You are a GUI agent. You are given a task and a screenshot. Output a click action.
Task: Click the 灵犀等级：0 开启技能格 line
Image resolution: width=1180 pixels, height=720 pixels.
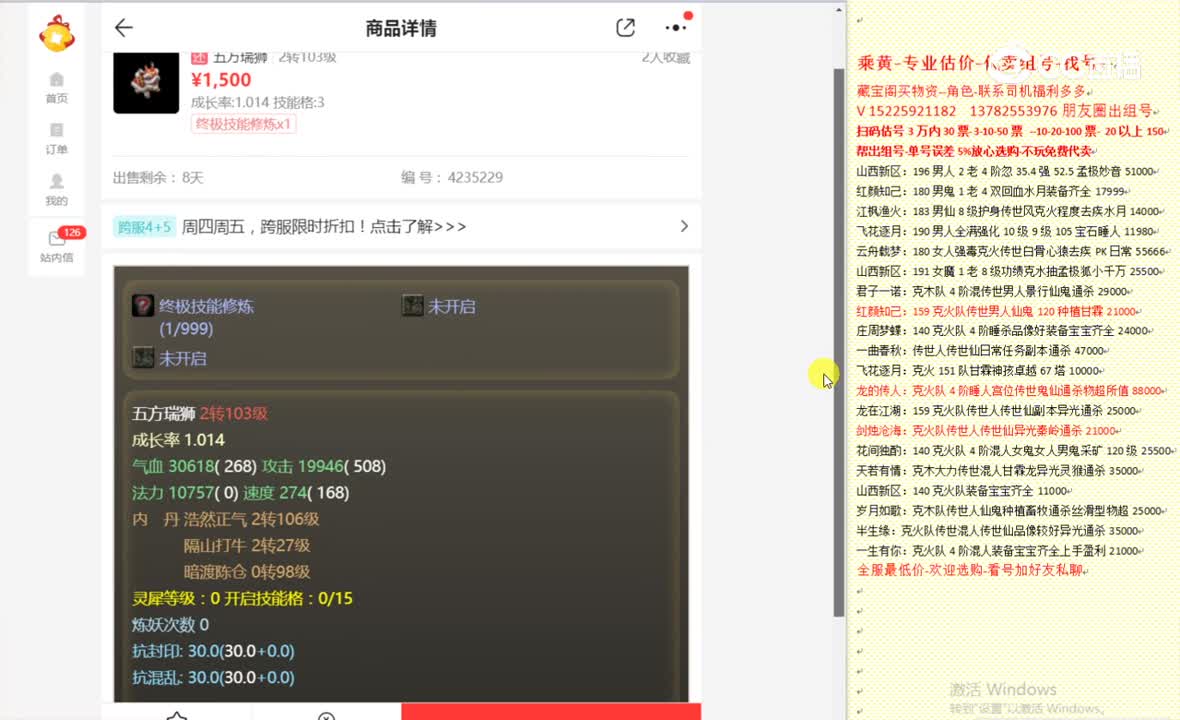242,599
